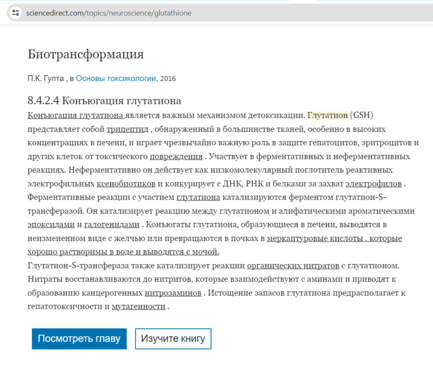The height and width of the screenshot is (367, 433).
Task: Follow the underlined 'глутатиона' link
Action: point(198,197)
